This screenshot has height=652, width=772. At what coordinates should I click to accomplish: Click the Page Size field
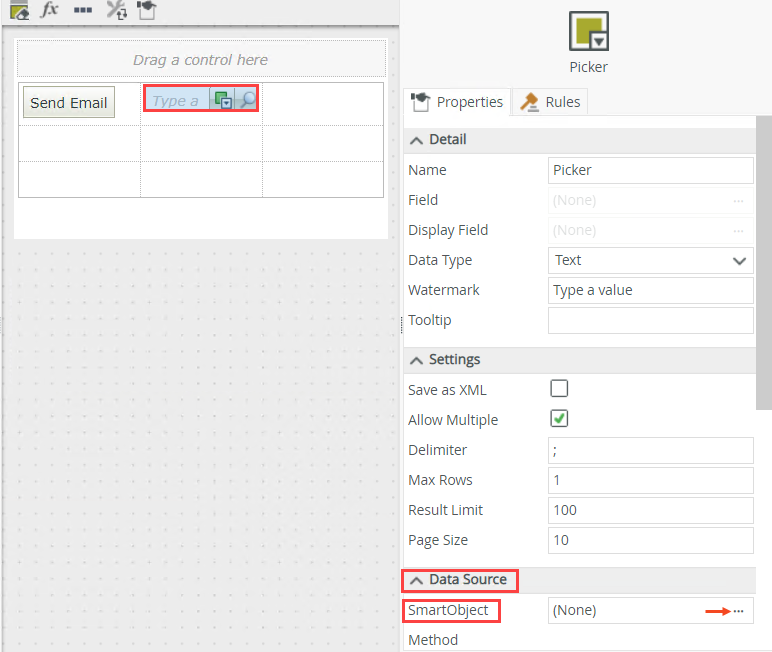pos(650,540)
